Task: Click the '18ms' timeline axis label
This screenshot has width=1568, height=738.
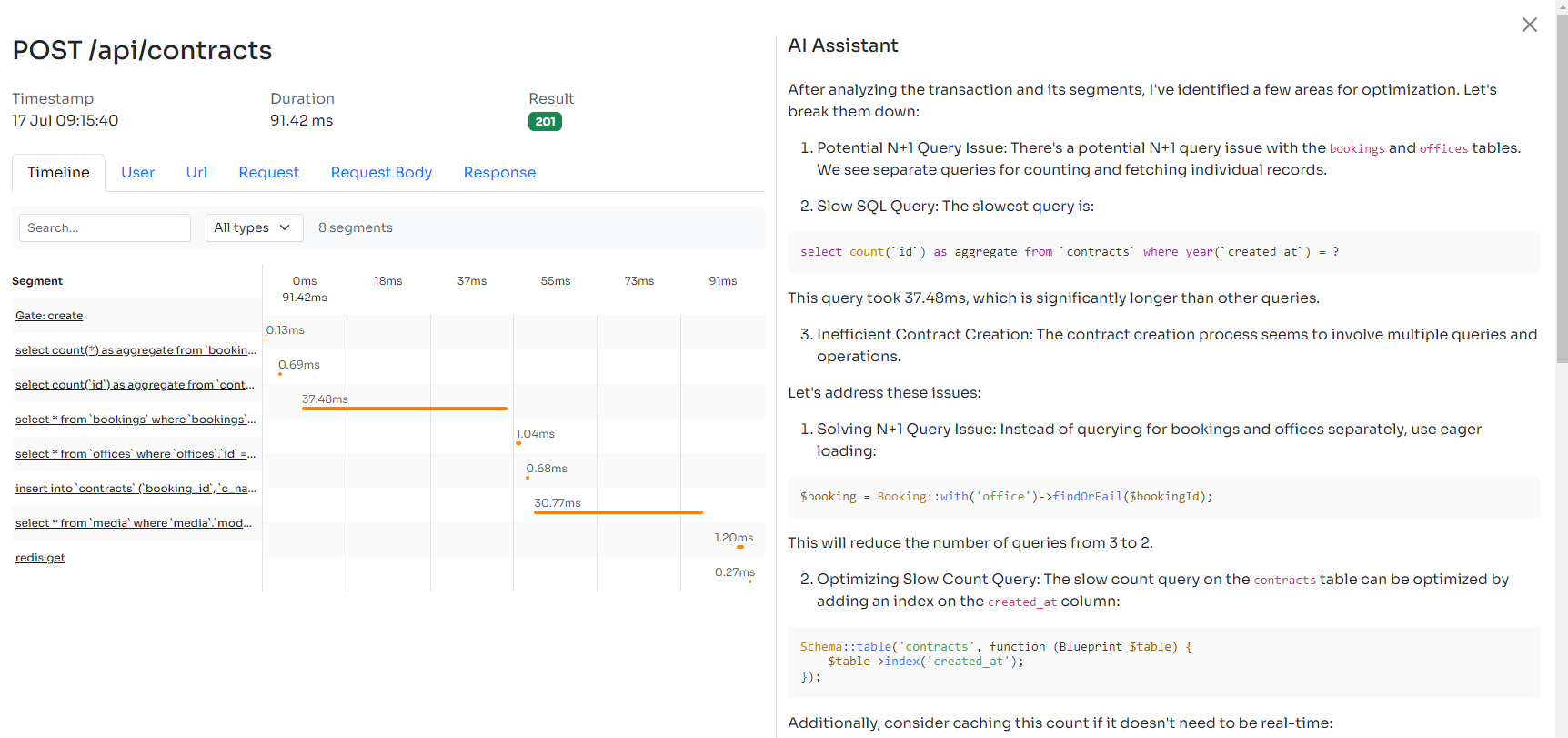Action: 388,281
